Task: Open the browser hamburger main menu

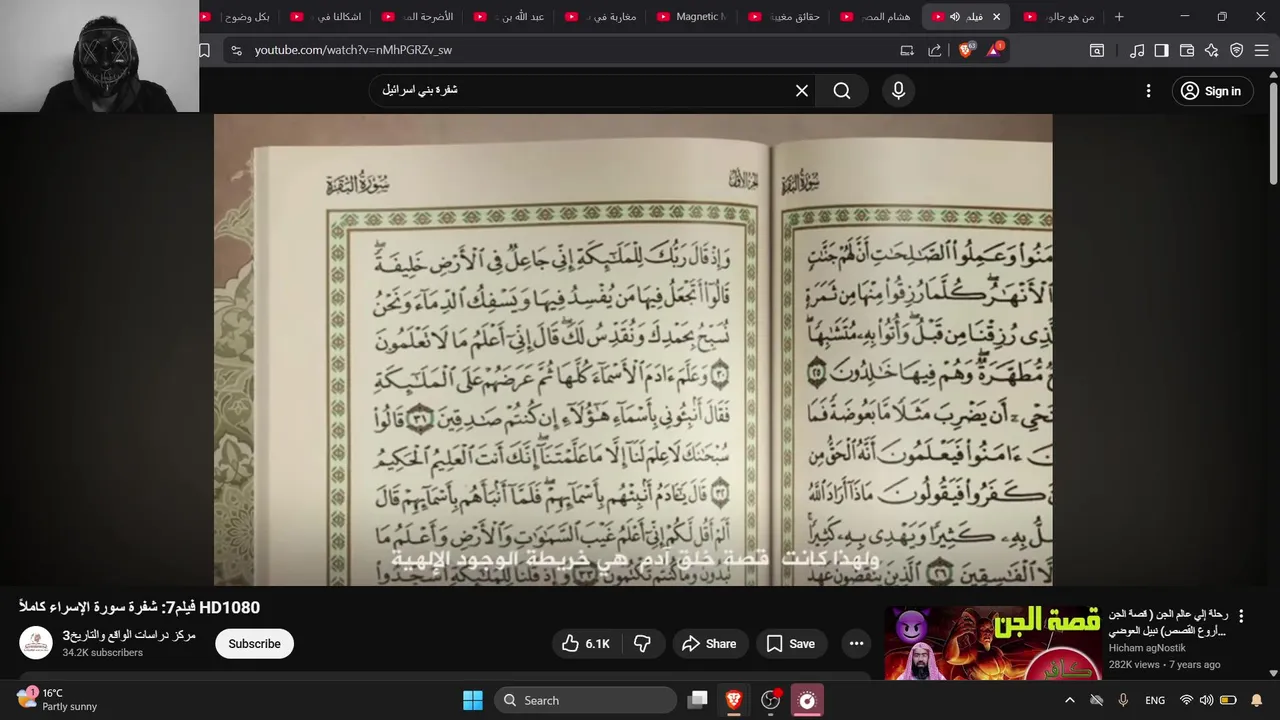Action: click(1262, 50)
